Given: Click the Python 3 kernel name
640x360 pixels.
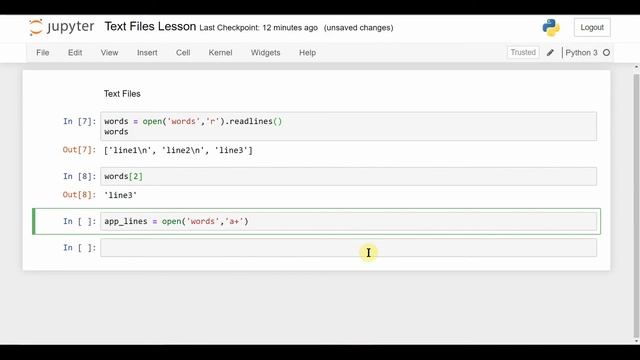Looking at the screenshot, I should (581, 53).
